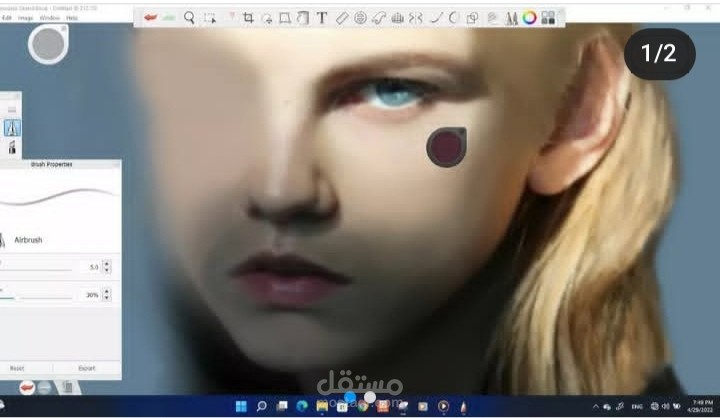Enable Predictive Stroke
Viewport: 720px width, 418px height.
454,18
